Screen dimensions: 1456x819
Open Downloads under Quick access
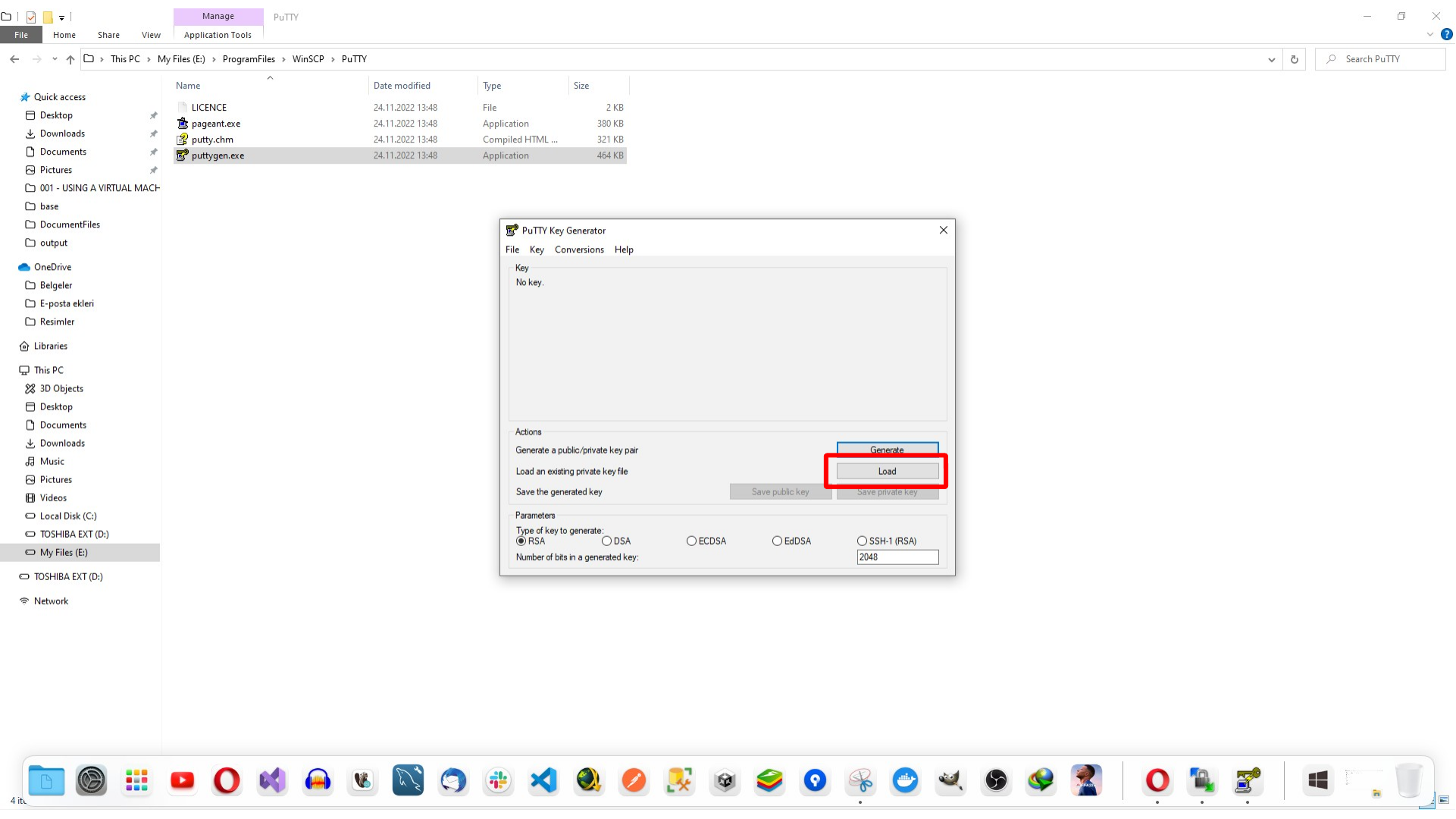coord(62,133)
